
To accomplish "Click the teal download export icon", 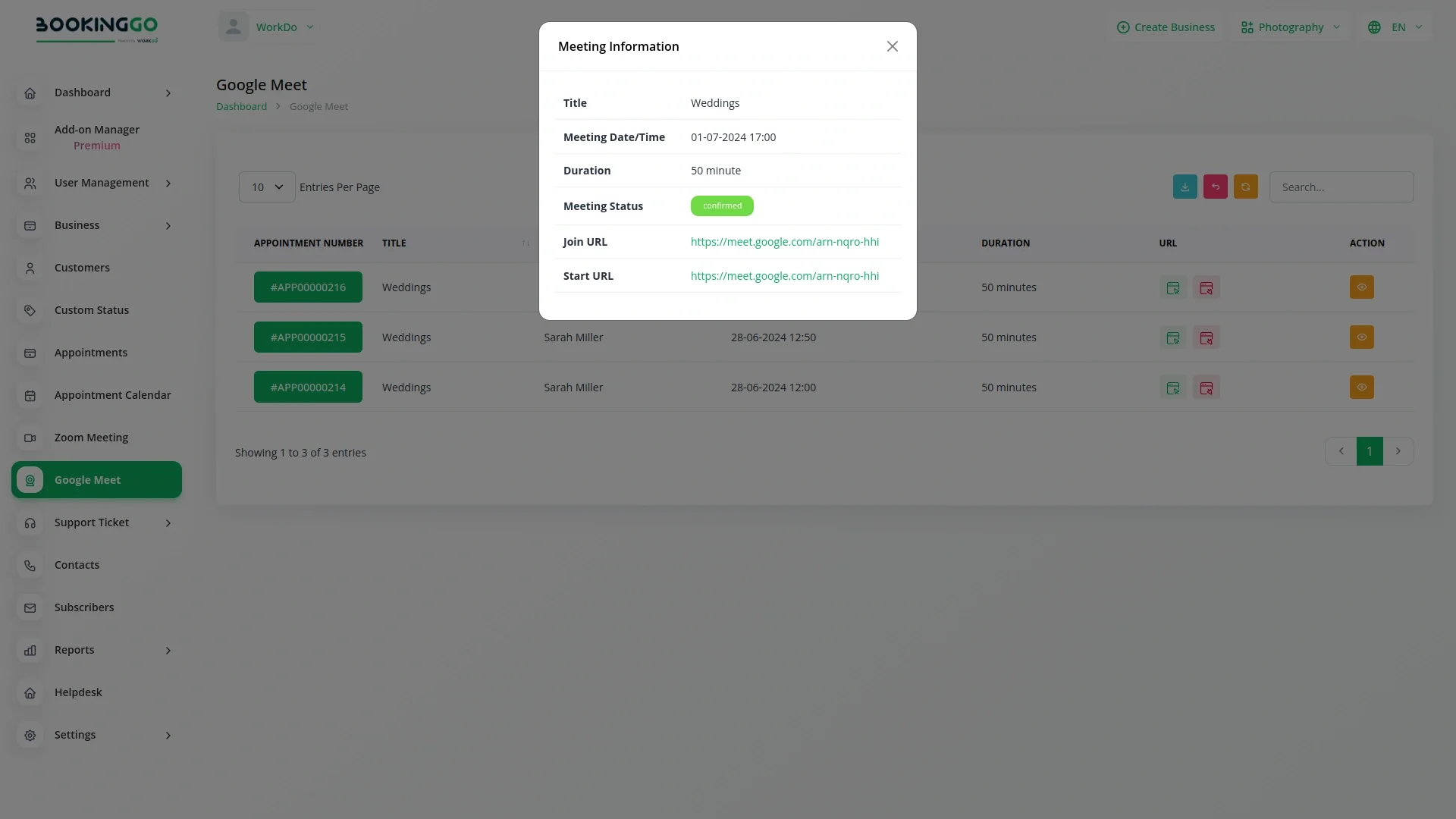I will [1185, 187].
